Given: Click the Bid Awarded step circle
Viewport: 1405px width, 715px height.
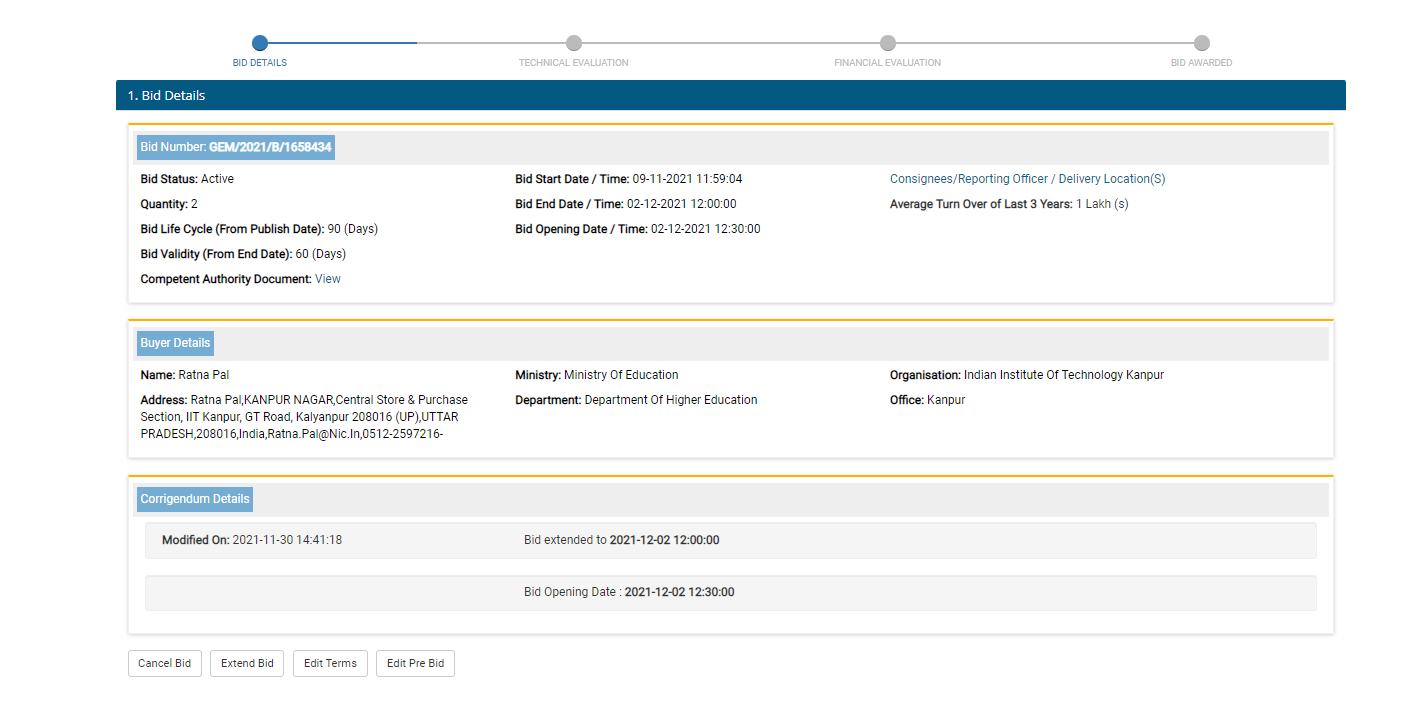Looking at the screenshot, I should [1202, 43].
